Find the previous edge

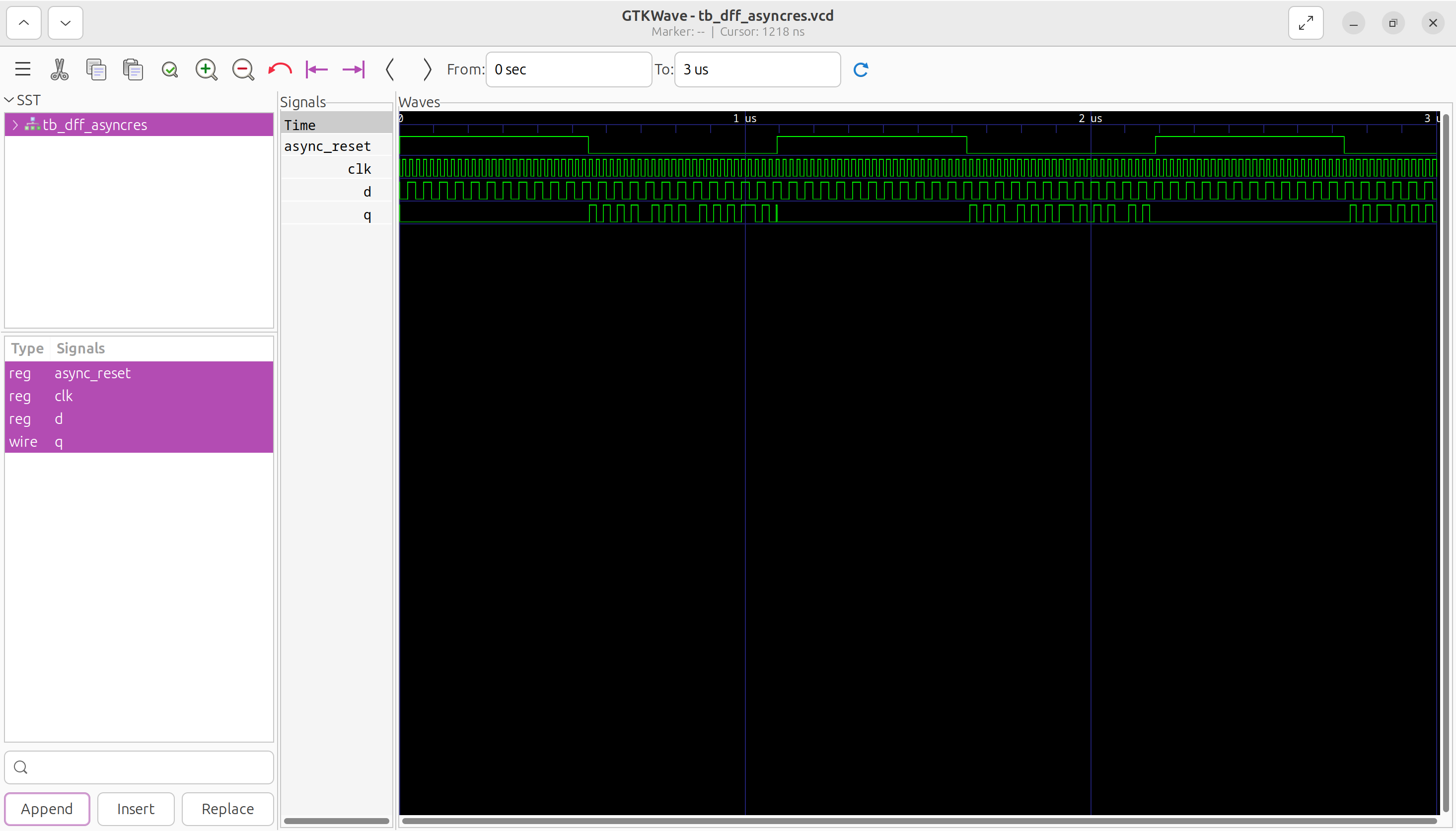(390, 69)
